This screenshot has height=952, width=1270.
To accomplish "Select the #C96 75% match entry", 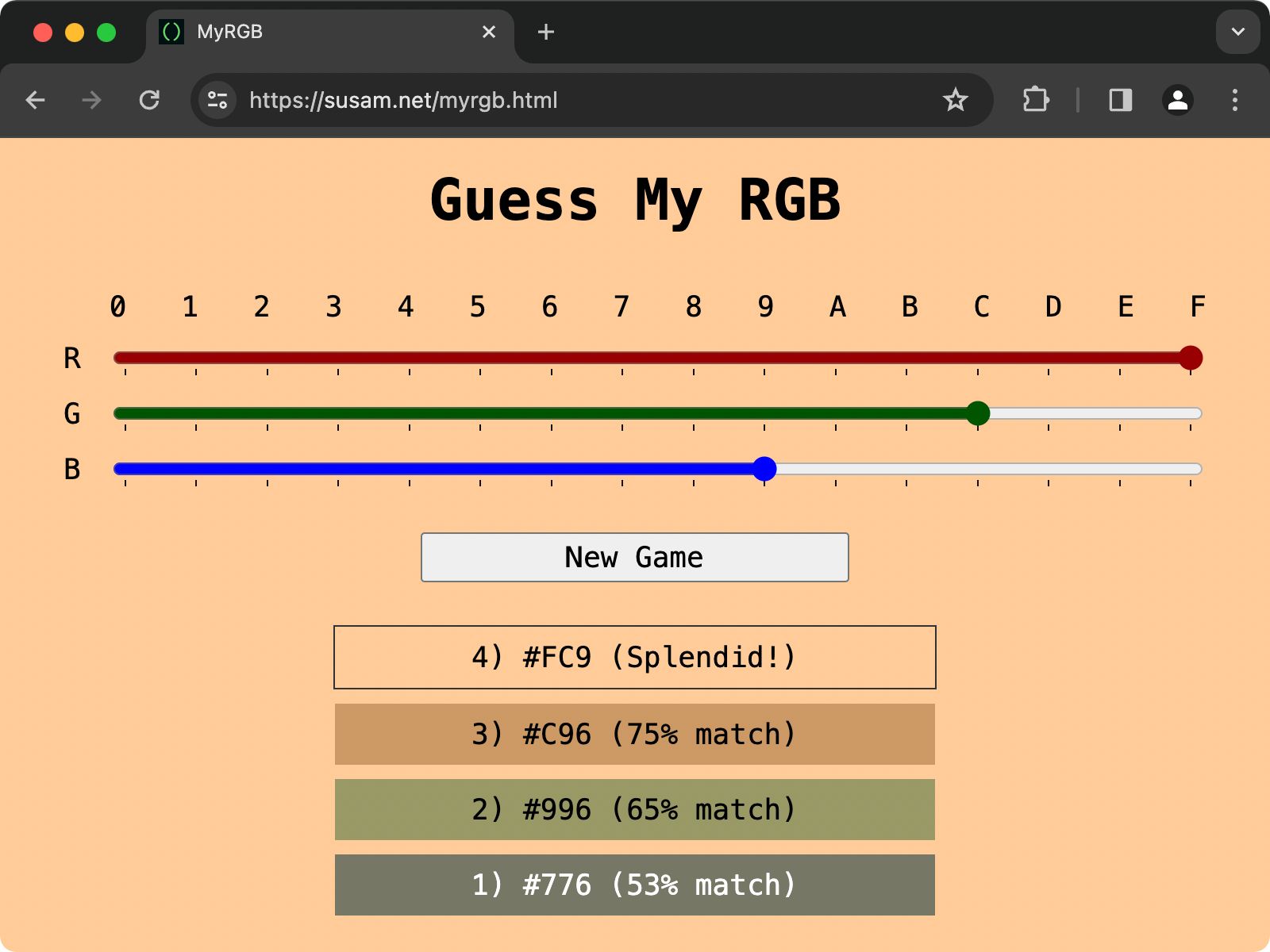I will [634, 734].
